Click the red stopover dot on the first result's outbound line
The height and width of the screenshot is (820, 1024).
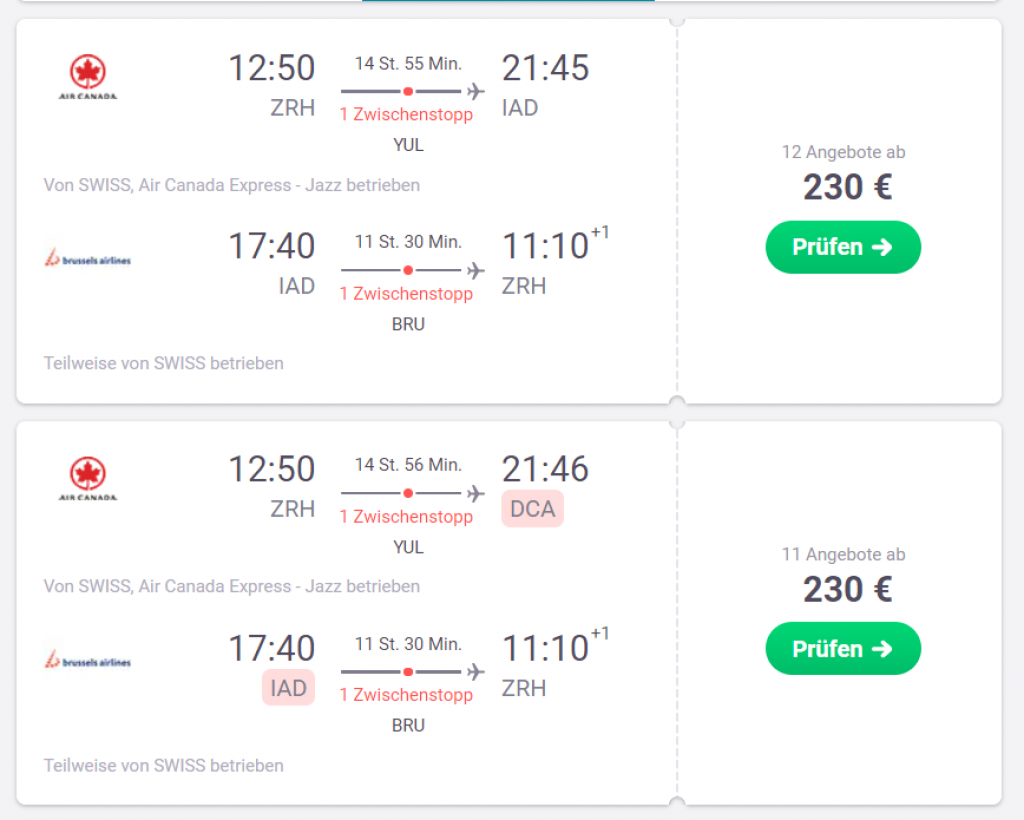click(x=408, y=91)
